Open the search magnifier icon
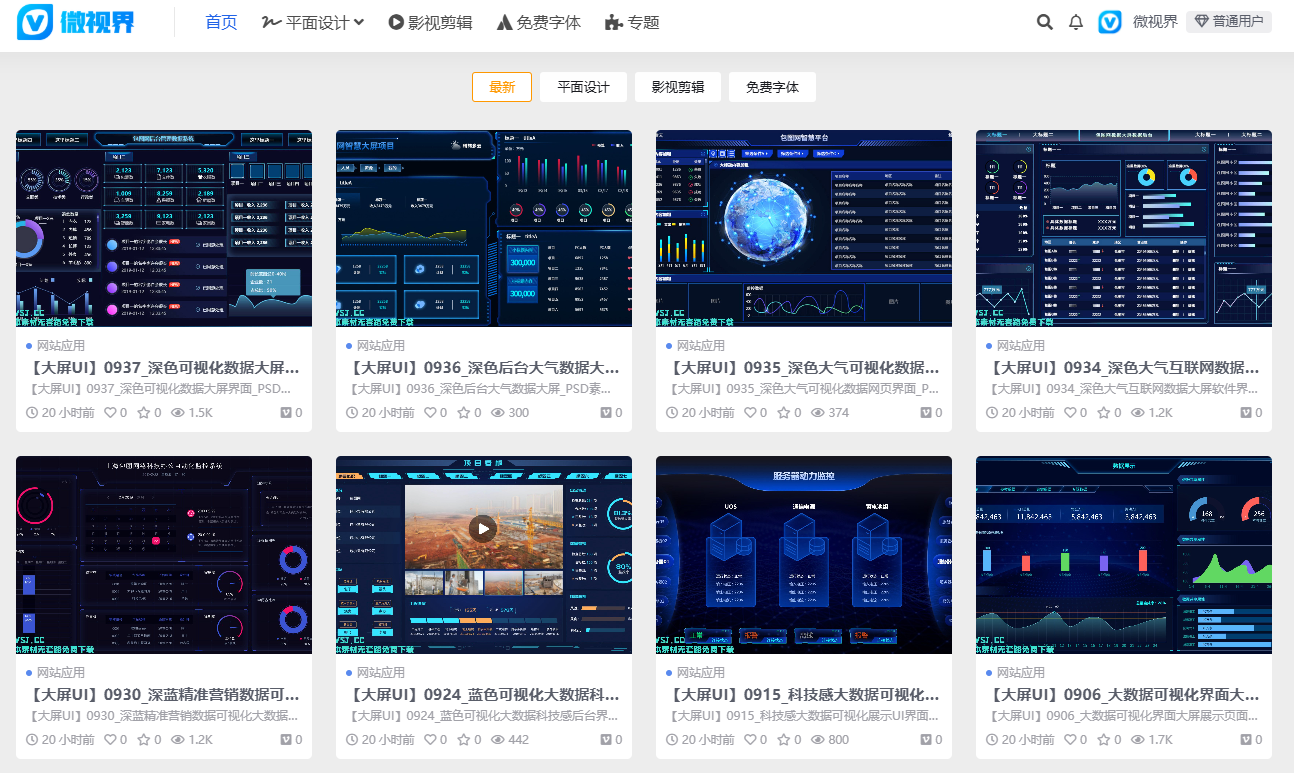 tap(1044, 22)
